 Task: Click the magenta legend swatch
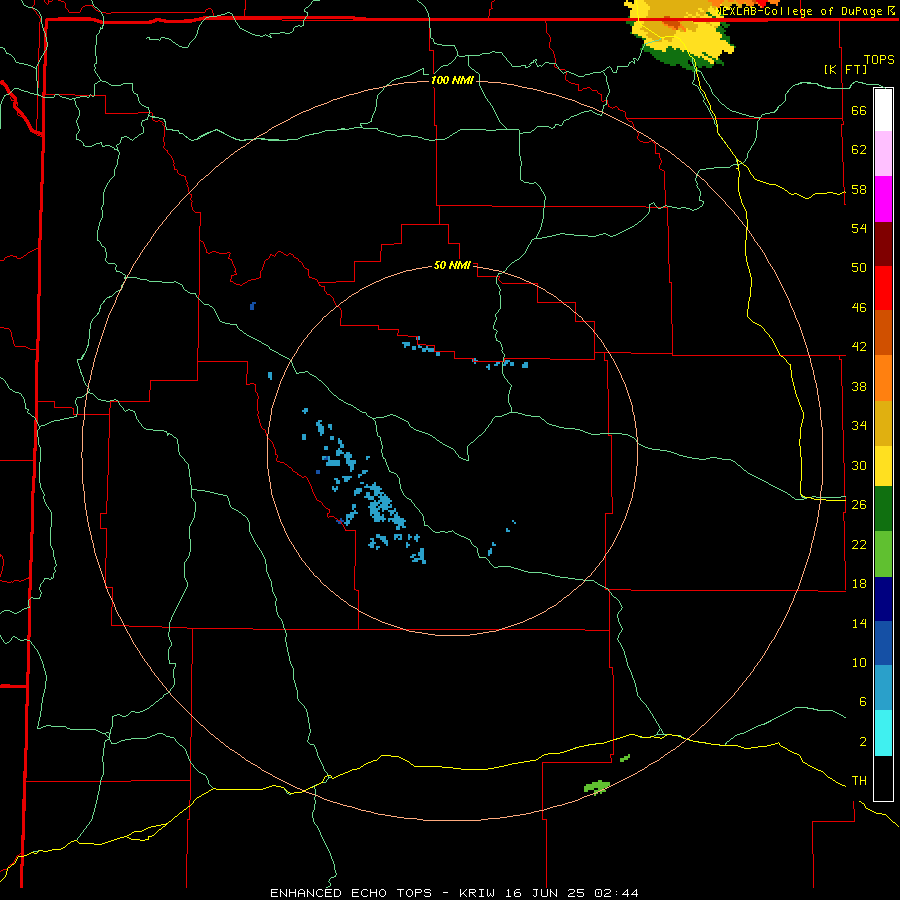pyautogui.click(x=883, y=199)
